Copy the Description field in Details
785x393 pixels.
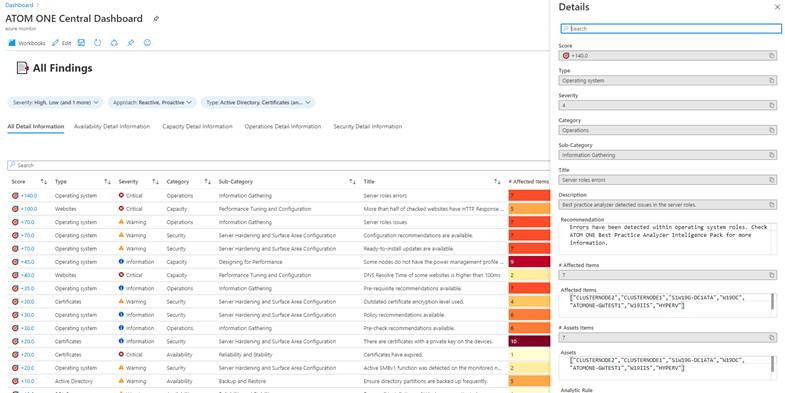click(x=772, y=205)
